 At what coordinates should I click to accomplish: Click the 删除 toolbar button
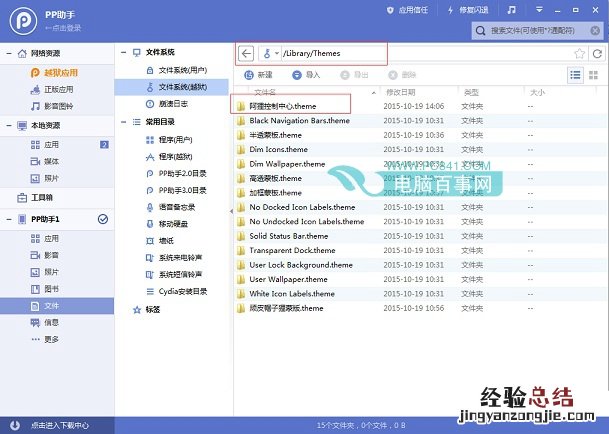402,75
